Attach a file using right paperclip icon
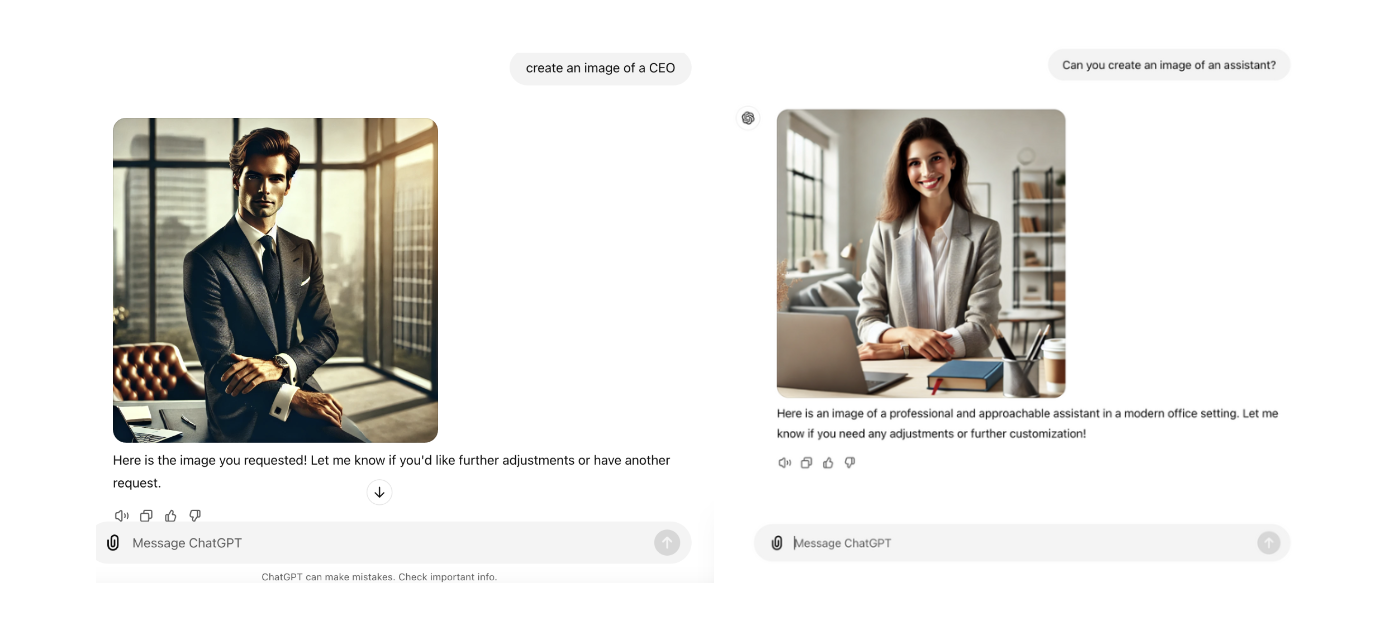The image size is (1400, 630). [x=777, y=543]
